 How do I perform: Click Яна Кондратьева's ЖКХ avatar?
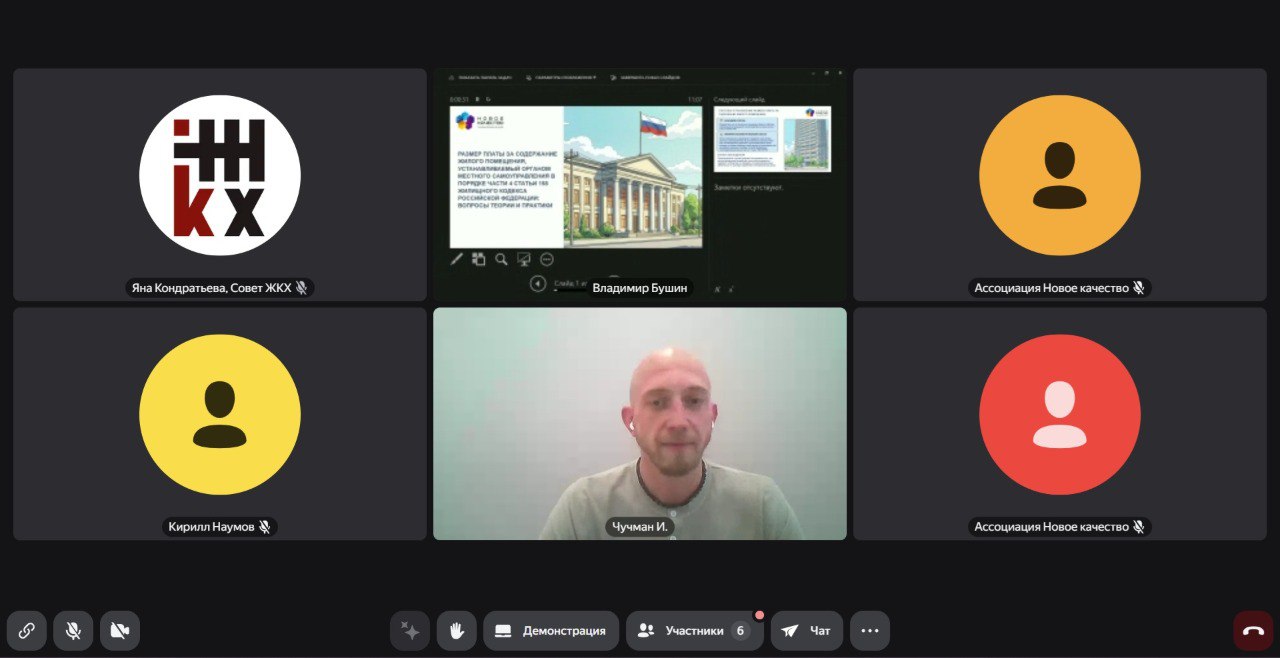click(x=220, y=175)
